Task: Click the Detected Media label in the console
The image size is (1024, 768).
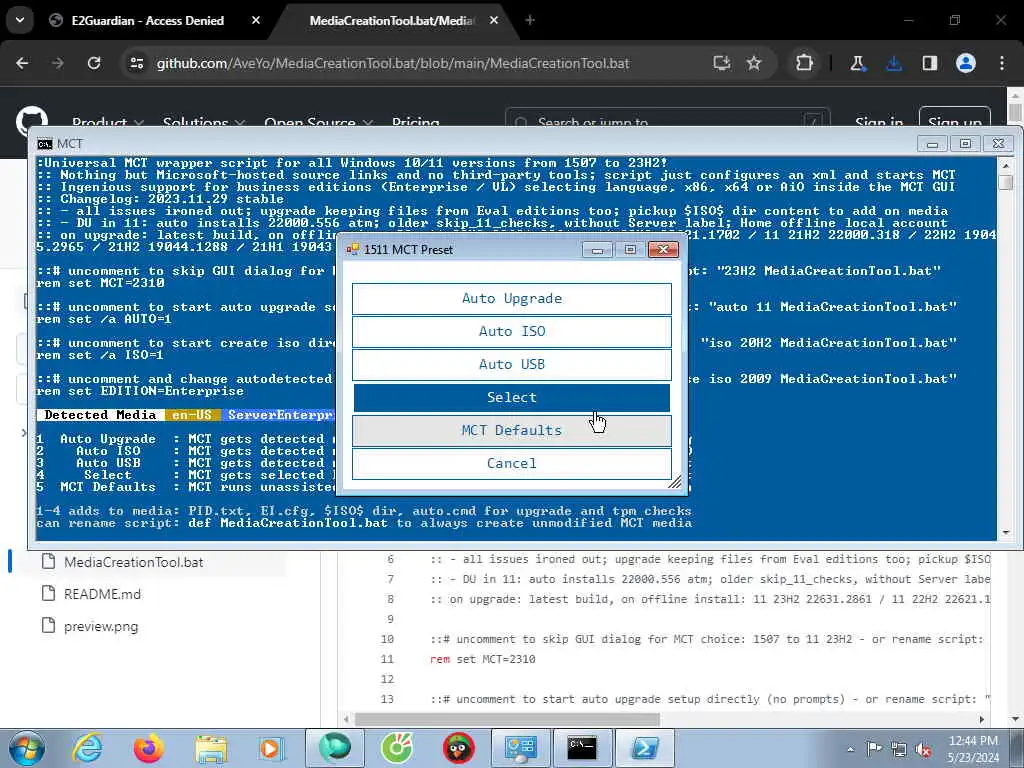Action: point(101,415)
